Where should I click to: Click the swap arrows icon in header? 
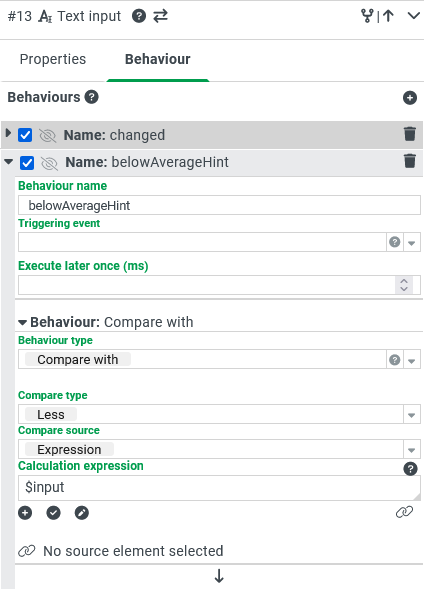pos(160,16)
